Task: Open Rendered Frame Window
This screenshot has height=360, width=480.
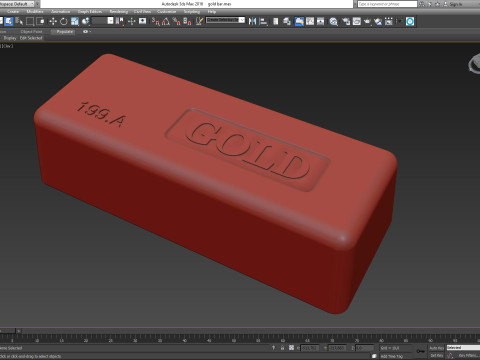Action: (x=357, y=21)
